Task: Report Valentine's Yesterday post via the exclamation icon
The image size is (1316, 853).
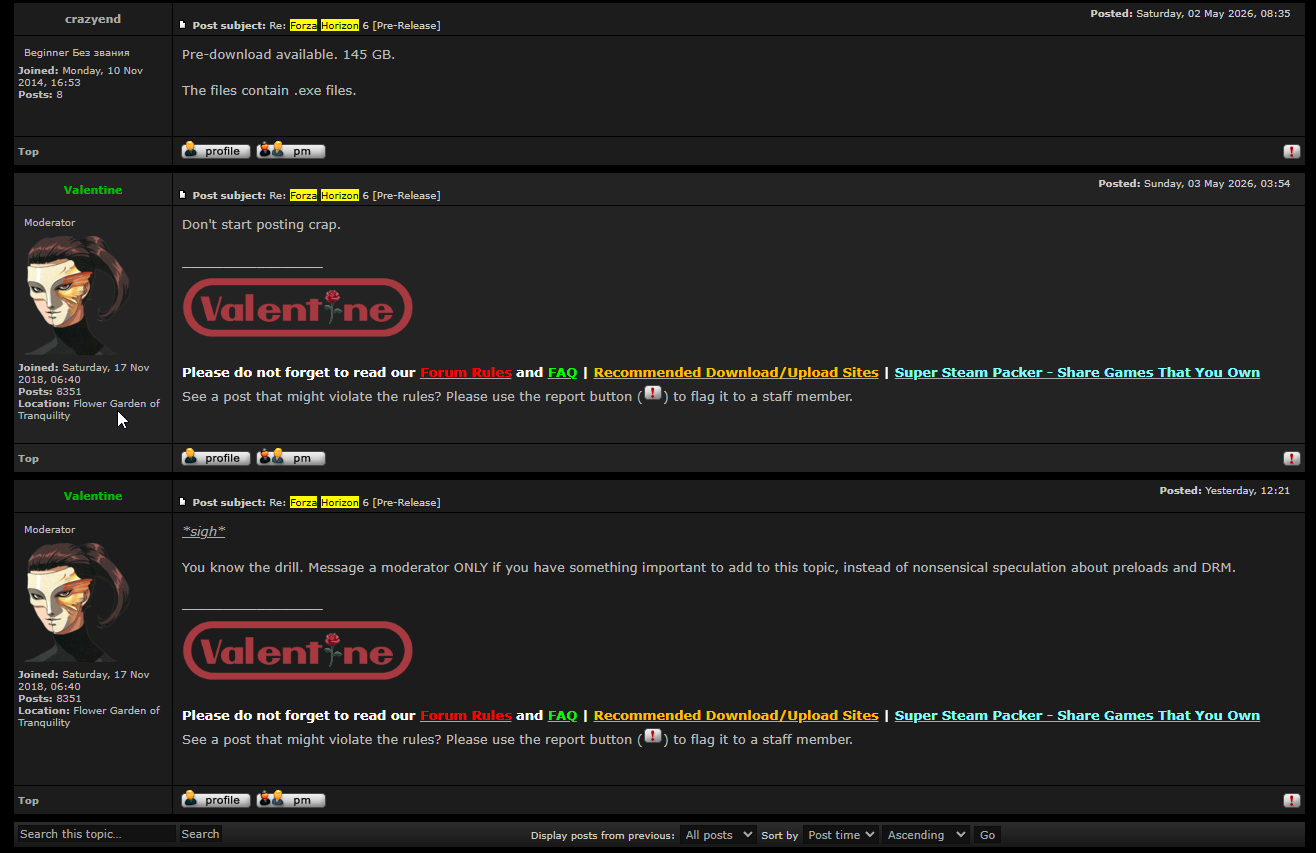Action: click(1292, 801)
